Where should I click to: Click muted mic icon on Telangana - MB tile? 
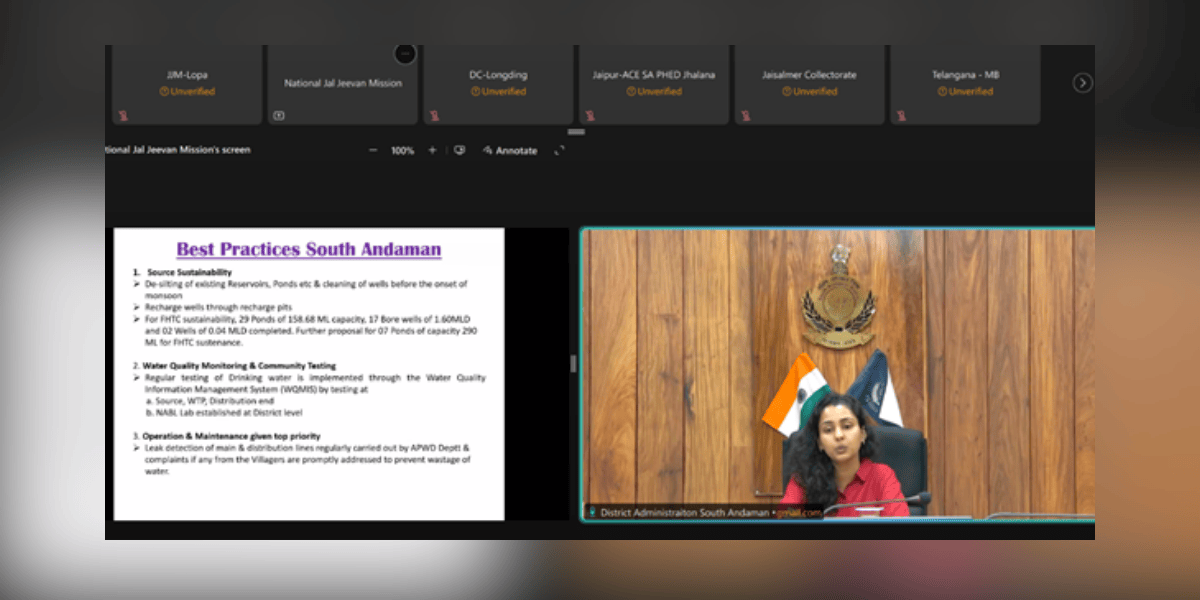(x=903, y=116)
